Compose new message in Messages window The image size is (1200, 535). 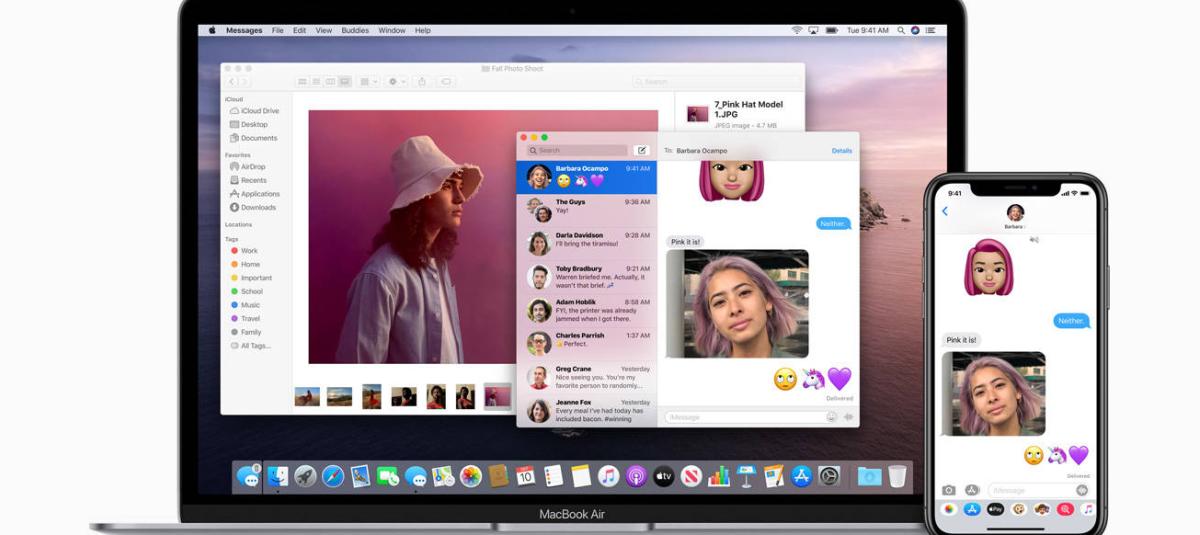[642, 150]
